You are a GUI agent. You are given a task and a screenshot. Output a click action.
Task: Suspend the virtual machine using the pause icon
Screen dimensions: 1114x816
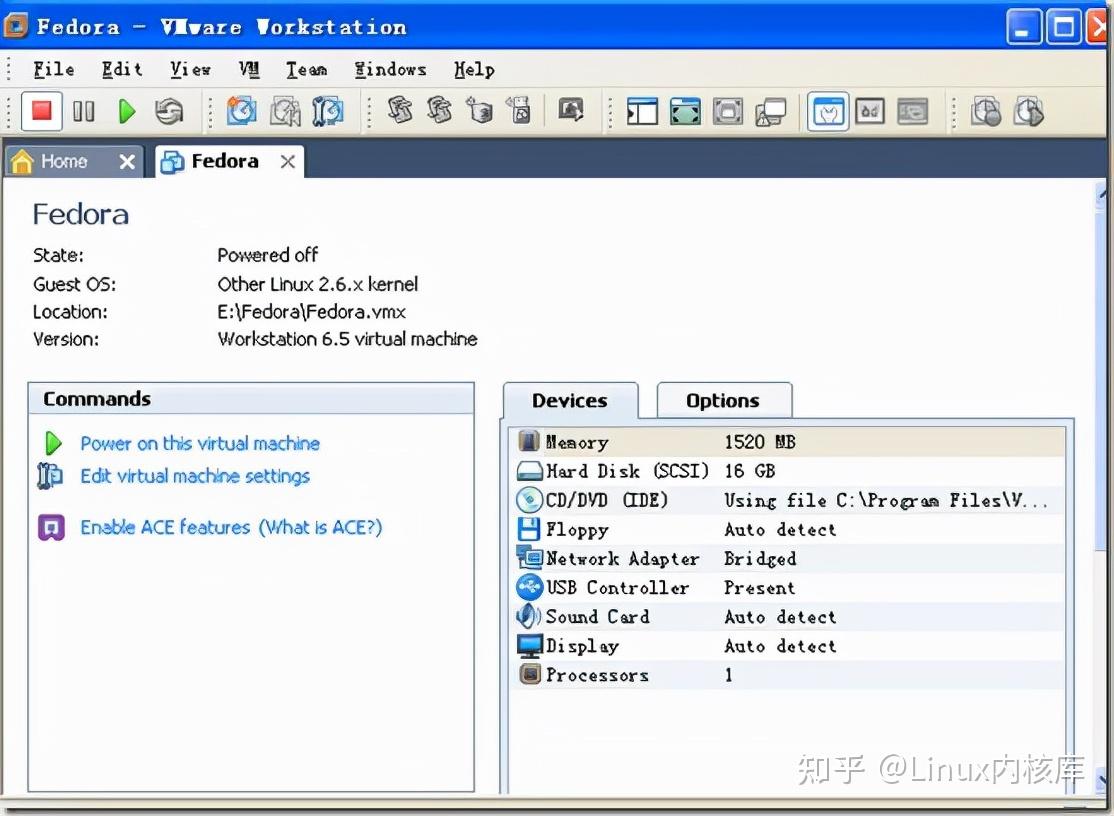pyautogui.click(x=84, y=111)
